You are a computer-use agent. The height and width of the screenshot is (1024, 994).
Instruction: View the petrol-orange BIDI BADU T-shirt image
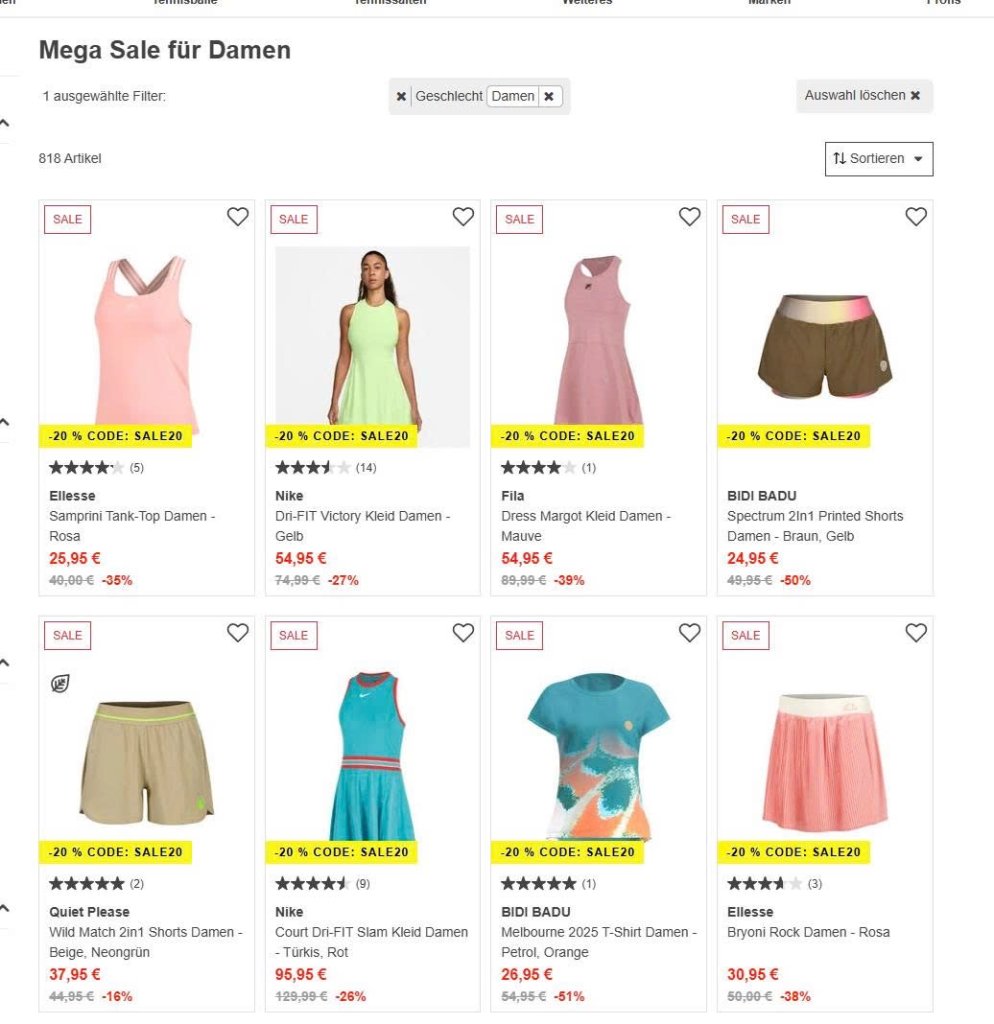coord(598,756)
